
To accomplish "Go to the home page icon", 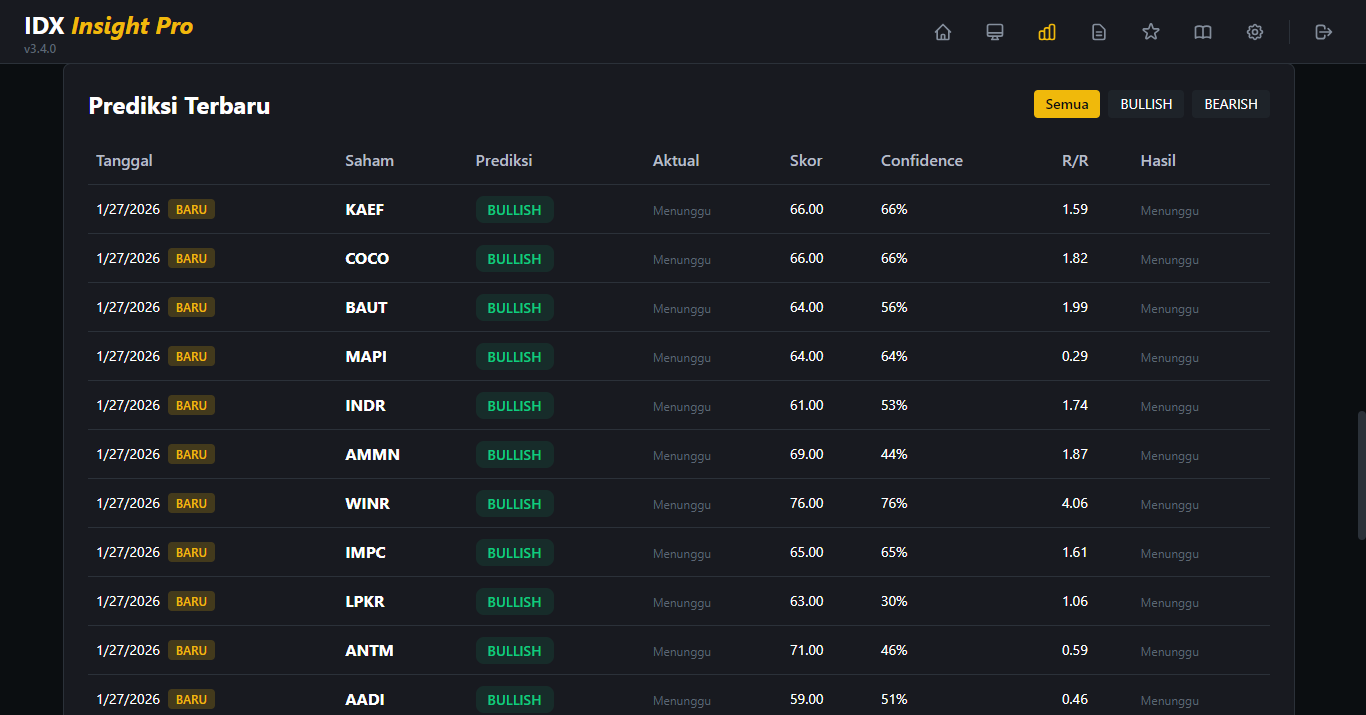I will pyautogui.click(x=942, y=32).
